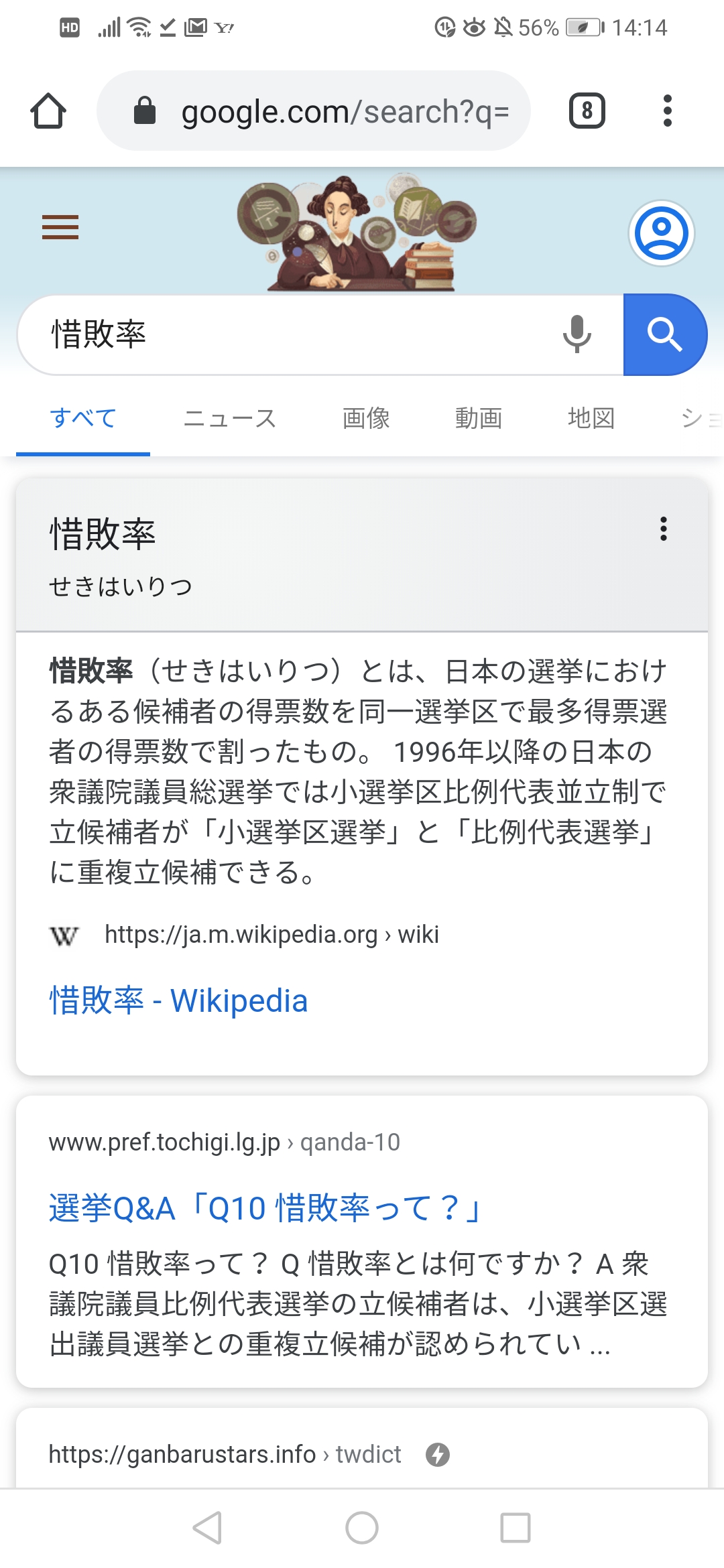This screenshot has width=724, height=1568.
Task: Open Chrome's three-dot overflow menu
Action: pyautogui.click(x=667, y=111)
